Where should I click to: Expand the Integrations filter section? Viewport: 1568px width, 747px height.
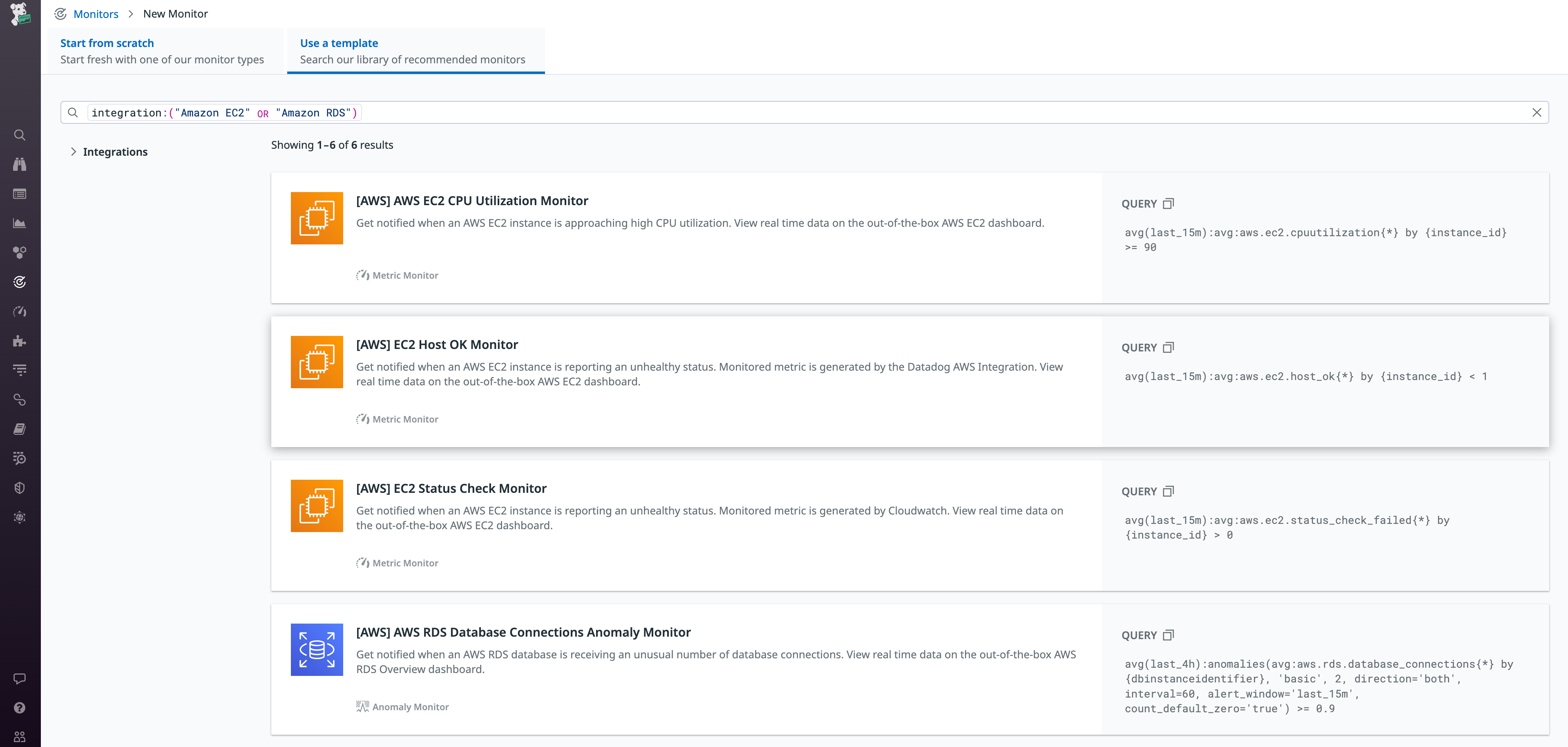click(115, 152)
